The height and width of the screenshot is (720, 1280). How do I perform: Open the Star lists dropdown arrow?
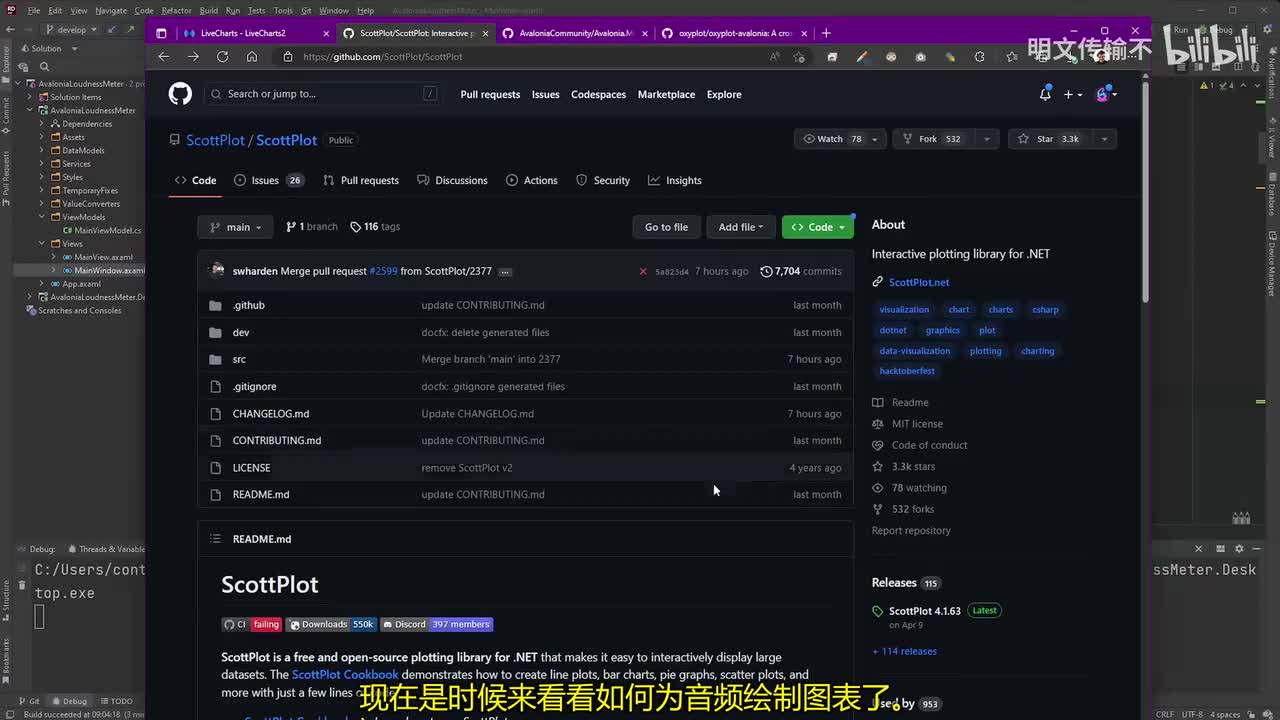click(1104, 139)
